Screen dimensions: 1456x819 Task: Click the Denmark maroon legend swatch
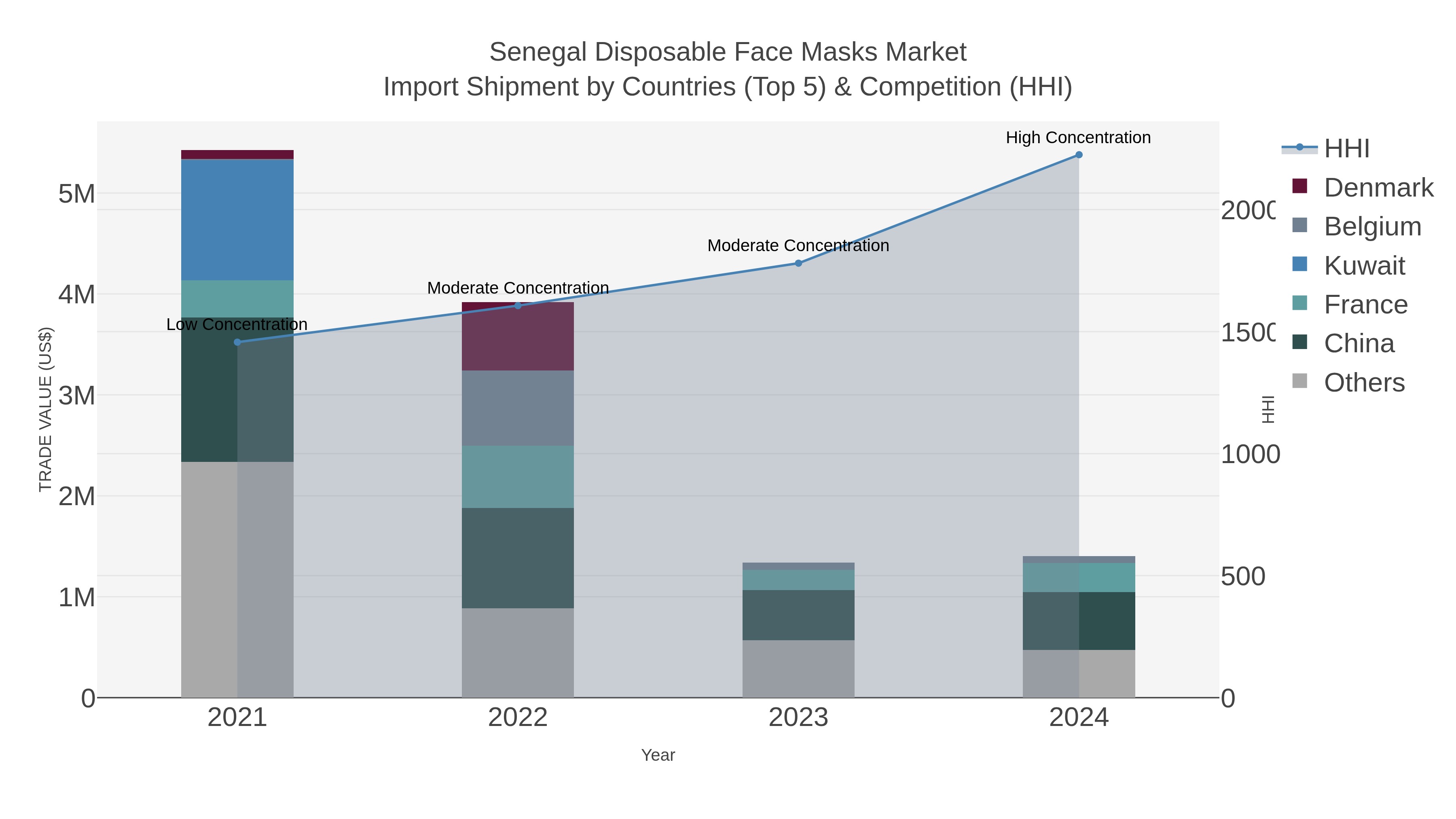point(1299,186)
